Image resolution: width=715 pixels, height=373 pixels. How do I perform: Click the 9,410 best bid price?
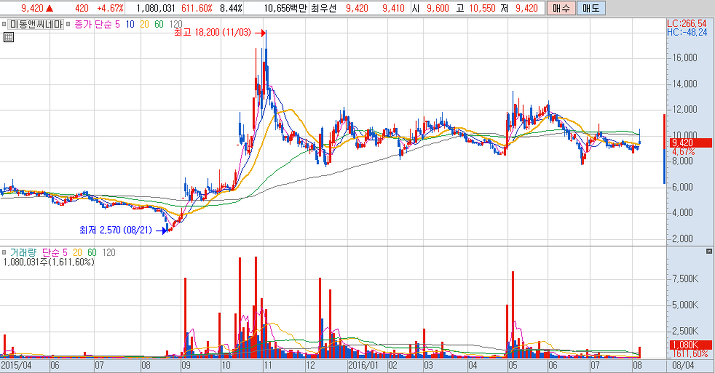point(393,8)
